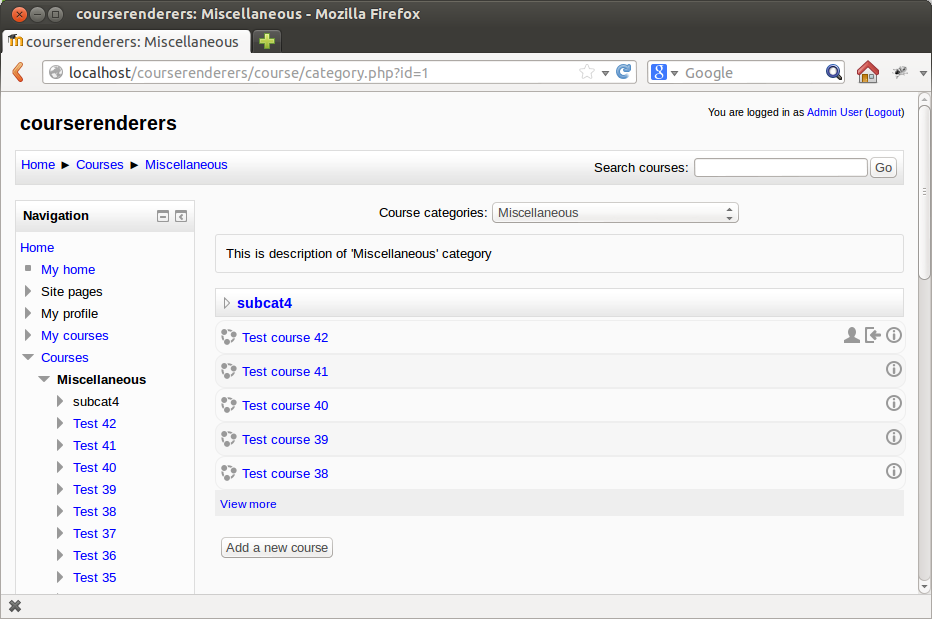Click the info icon for Test course 38
This screenshot has height=619, width=932.
893,472
